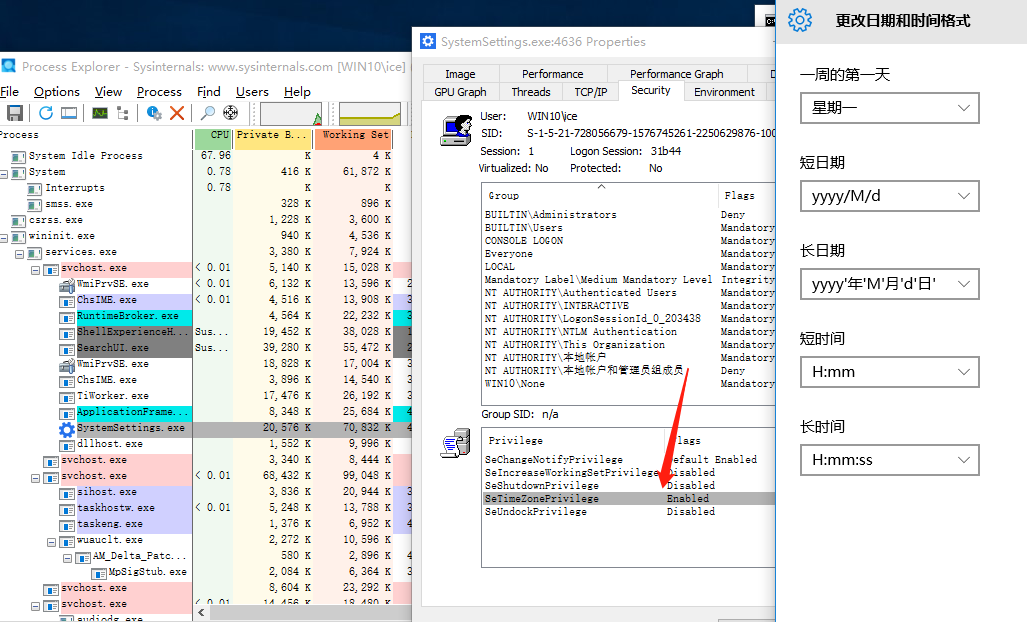
Task: Open the Environment tab
Action: (x=724, y=92)
